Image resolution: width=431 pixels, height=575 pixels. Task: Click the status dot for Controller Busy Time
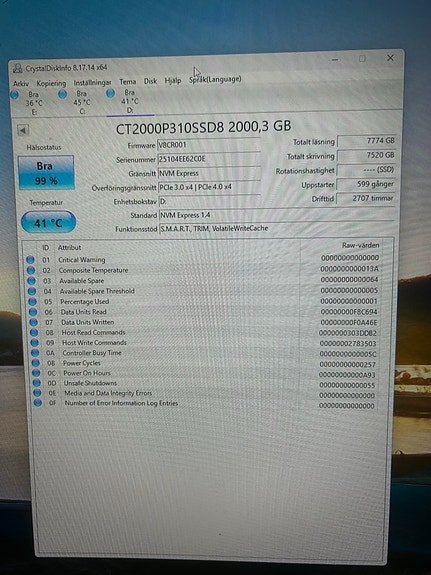point(35,353)
